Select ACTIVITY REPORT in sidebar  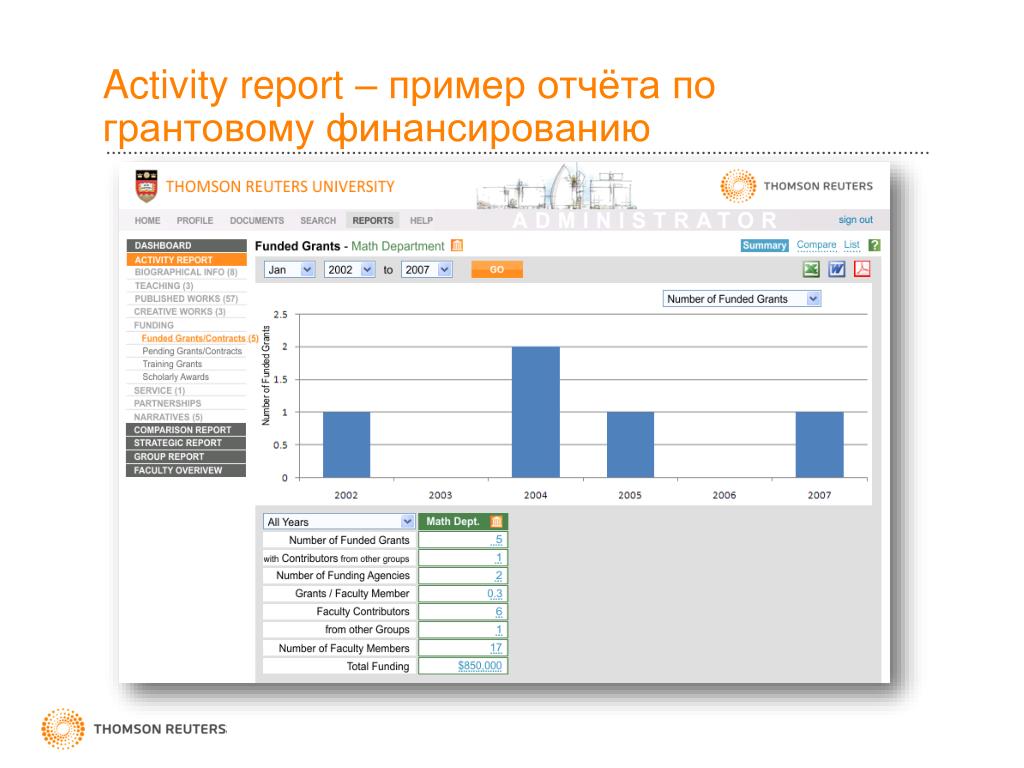186,259
